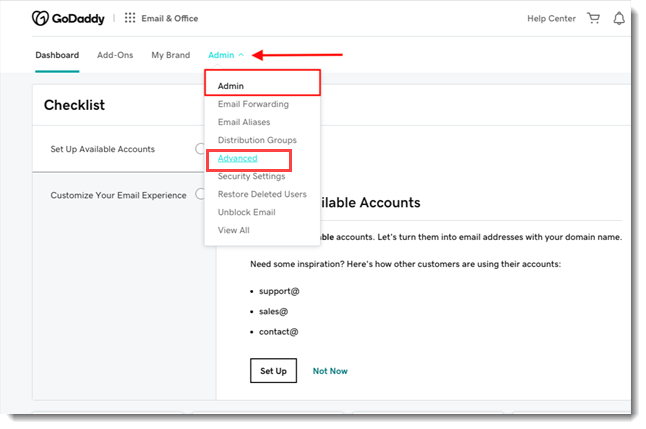Screen dimensions: 646x429
Task: Collapse the Admin dropdown chevron
Action: [x=241, y=55]
